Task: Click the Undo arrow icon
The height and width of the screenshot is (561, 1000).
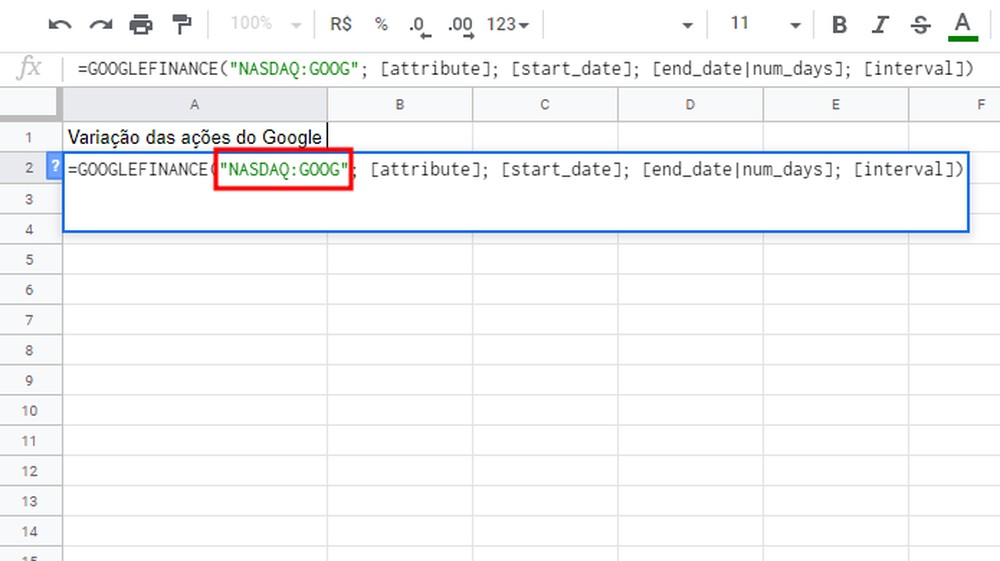Action: pos(60,25)
